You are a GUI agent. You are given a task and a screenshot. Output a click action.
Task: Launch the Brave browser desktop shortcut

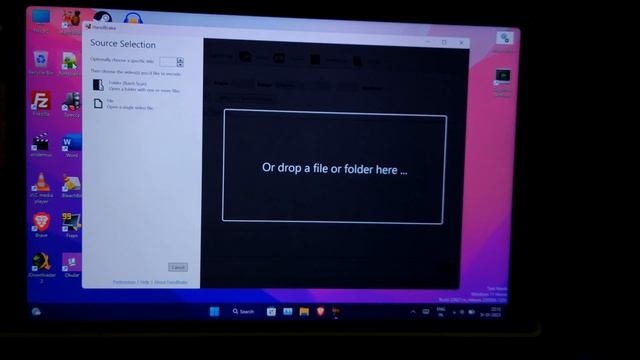(x=41, y=225)
